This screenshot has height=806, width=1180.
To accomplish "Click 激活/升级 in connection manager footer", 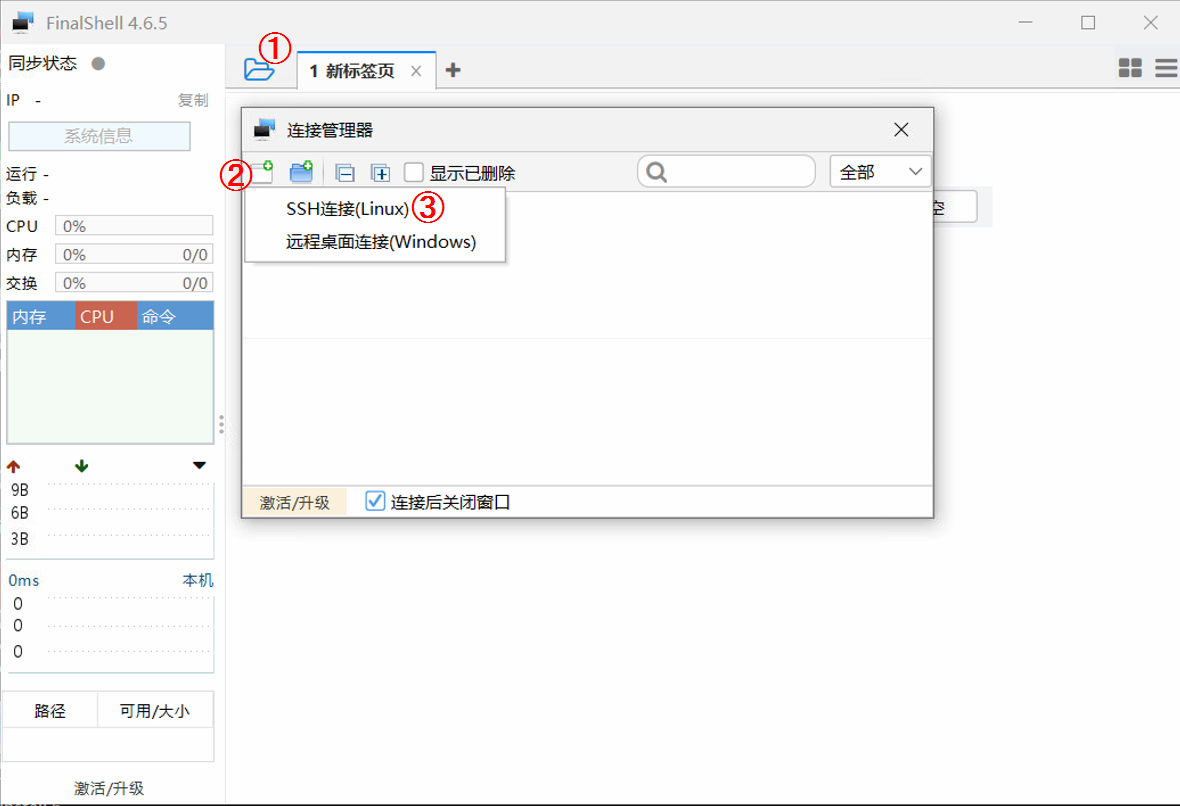I will coord(294,502).
